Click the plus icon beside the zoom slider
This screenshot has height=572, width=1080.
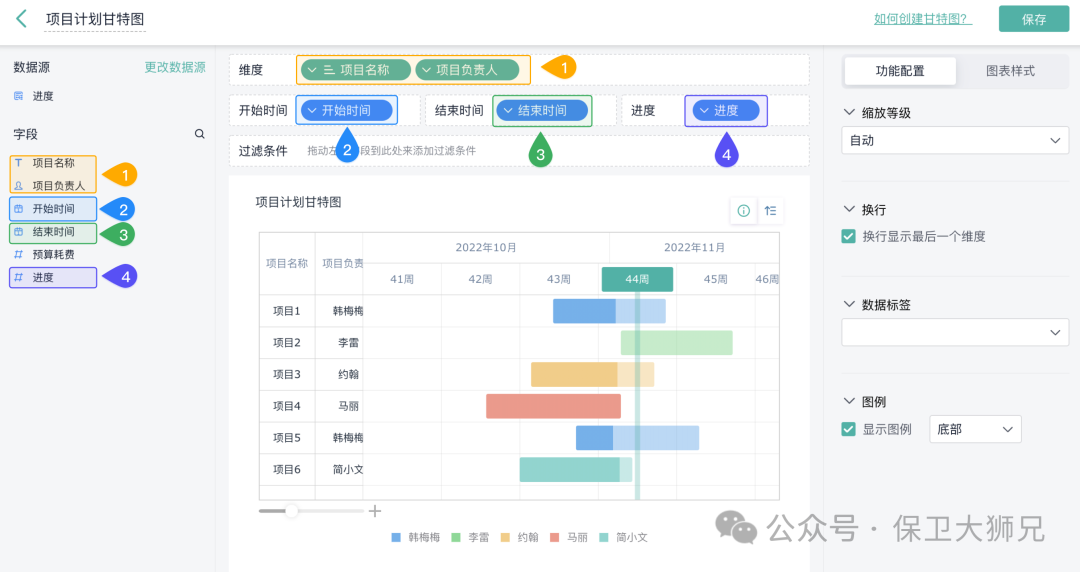click(x=375, y=511)
